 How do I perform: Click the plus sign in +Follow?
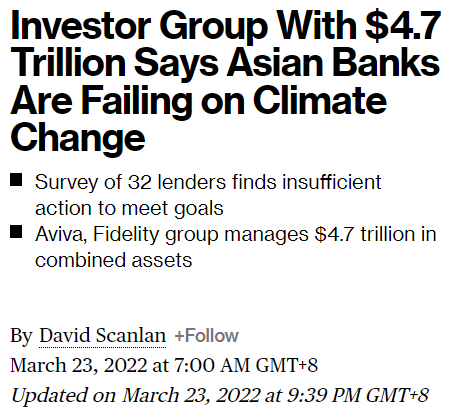[x=179, y=336]
